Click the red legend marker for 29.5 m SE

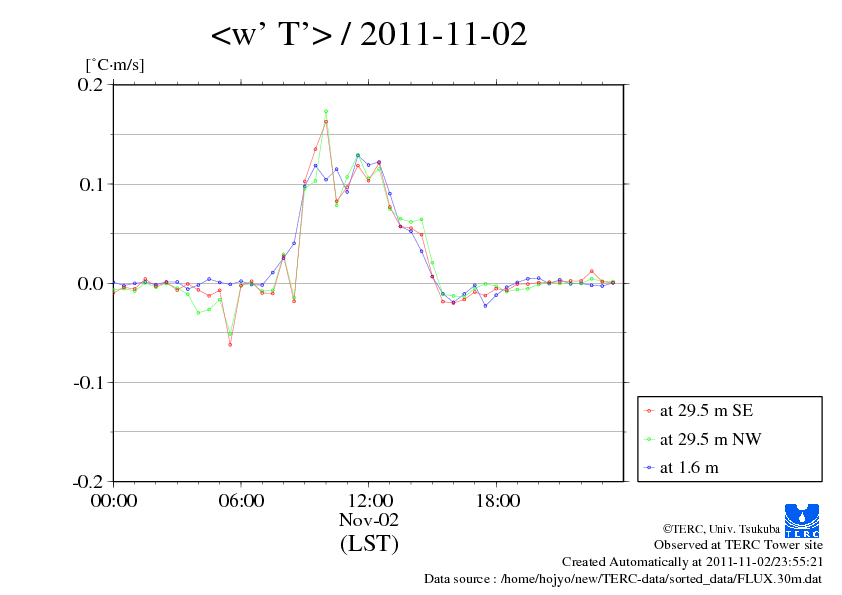pyautogui.click(x=650, y=411)
